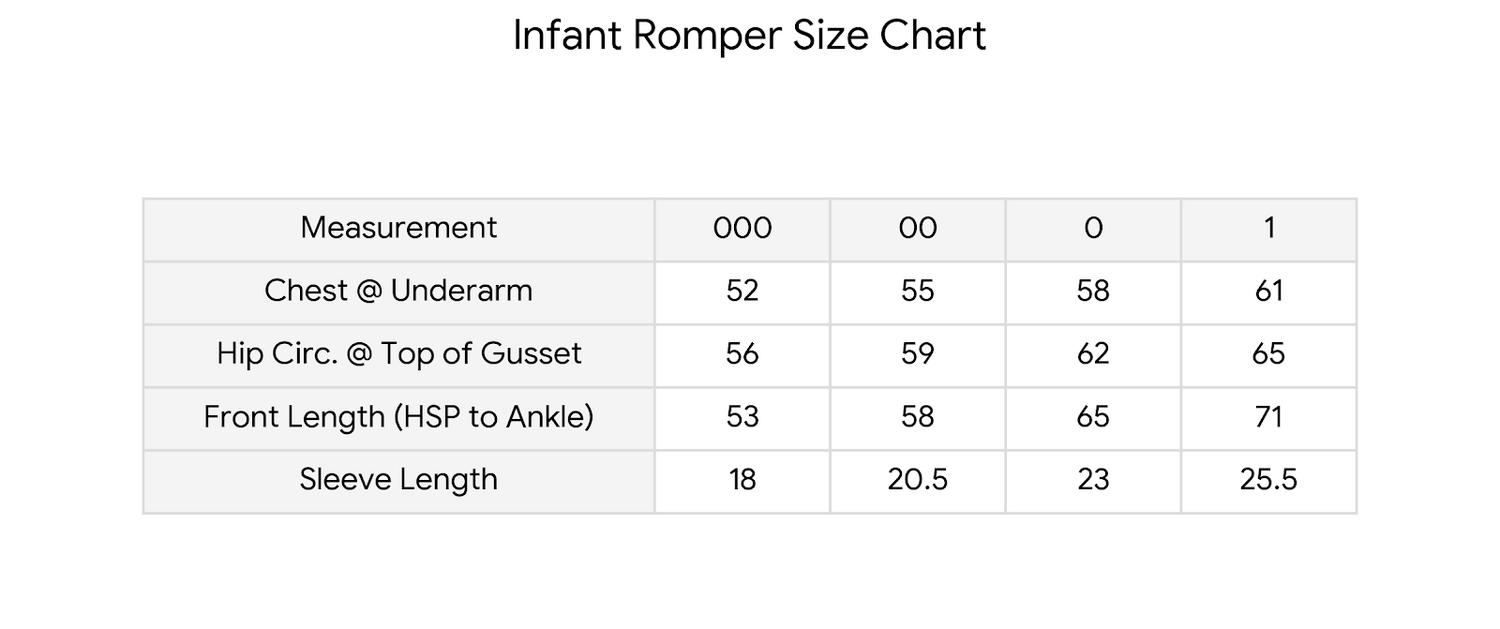Select the Chest @ Underarm row label
This screenshot has width=1500, height=629.
[x=398, y=291]
